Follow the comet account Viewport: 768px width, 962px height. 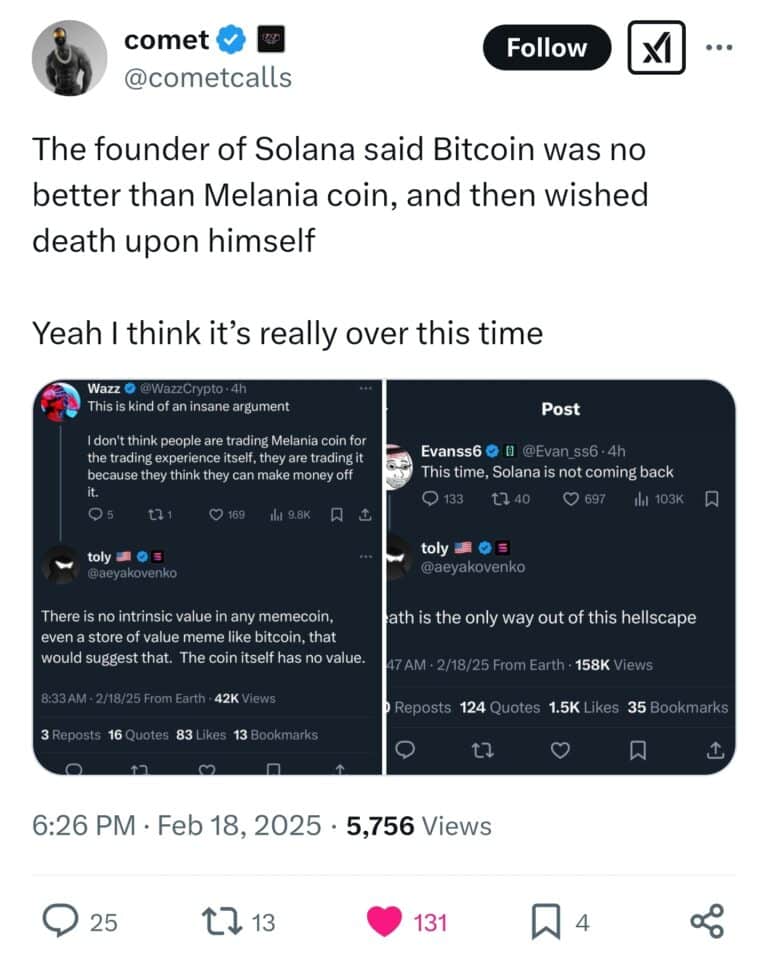coord(547,48)
